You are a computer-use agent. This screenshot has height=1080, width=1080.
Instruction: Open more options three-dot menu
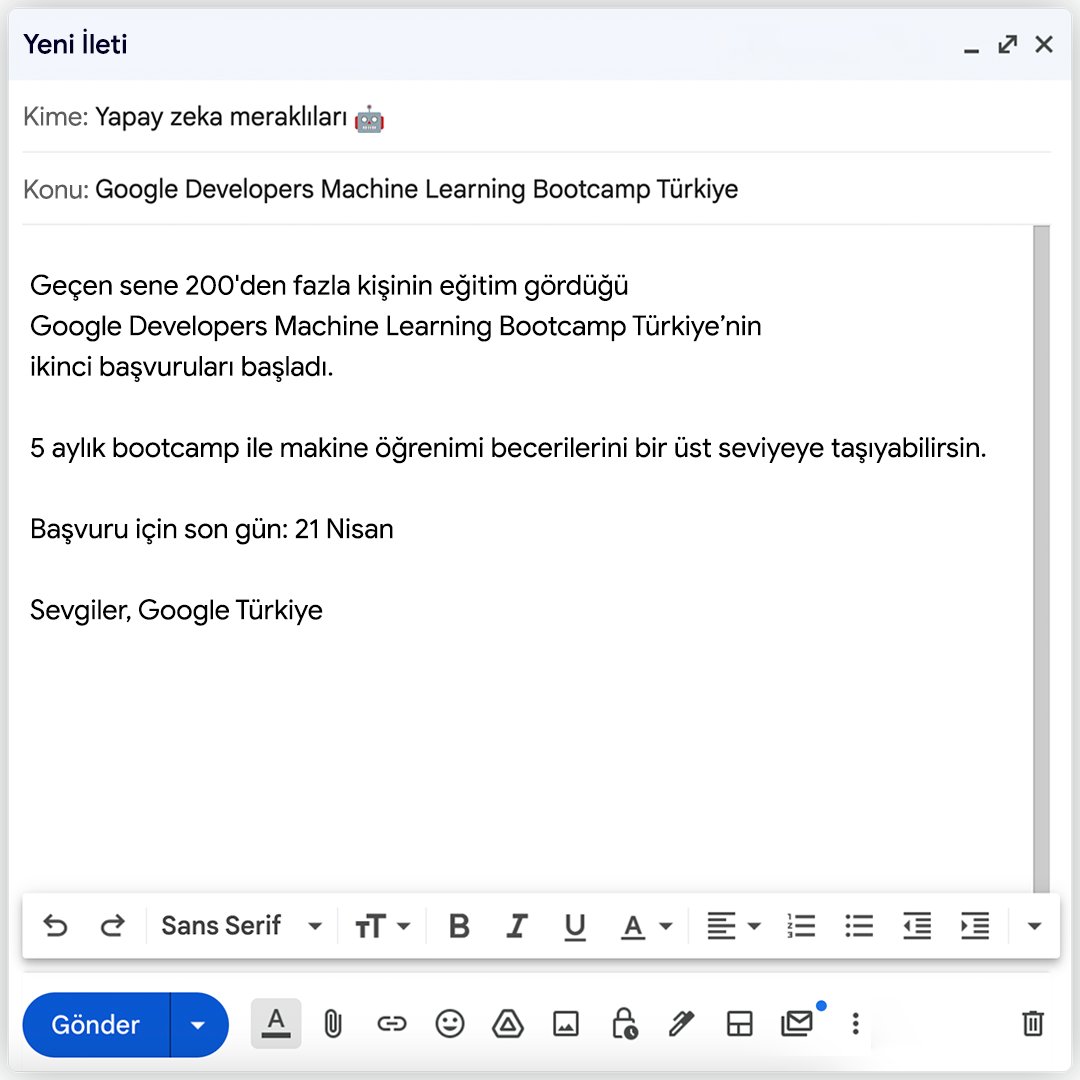[855, 1024]
